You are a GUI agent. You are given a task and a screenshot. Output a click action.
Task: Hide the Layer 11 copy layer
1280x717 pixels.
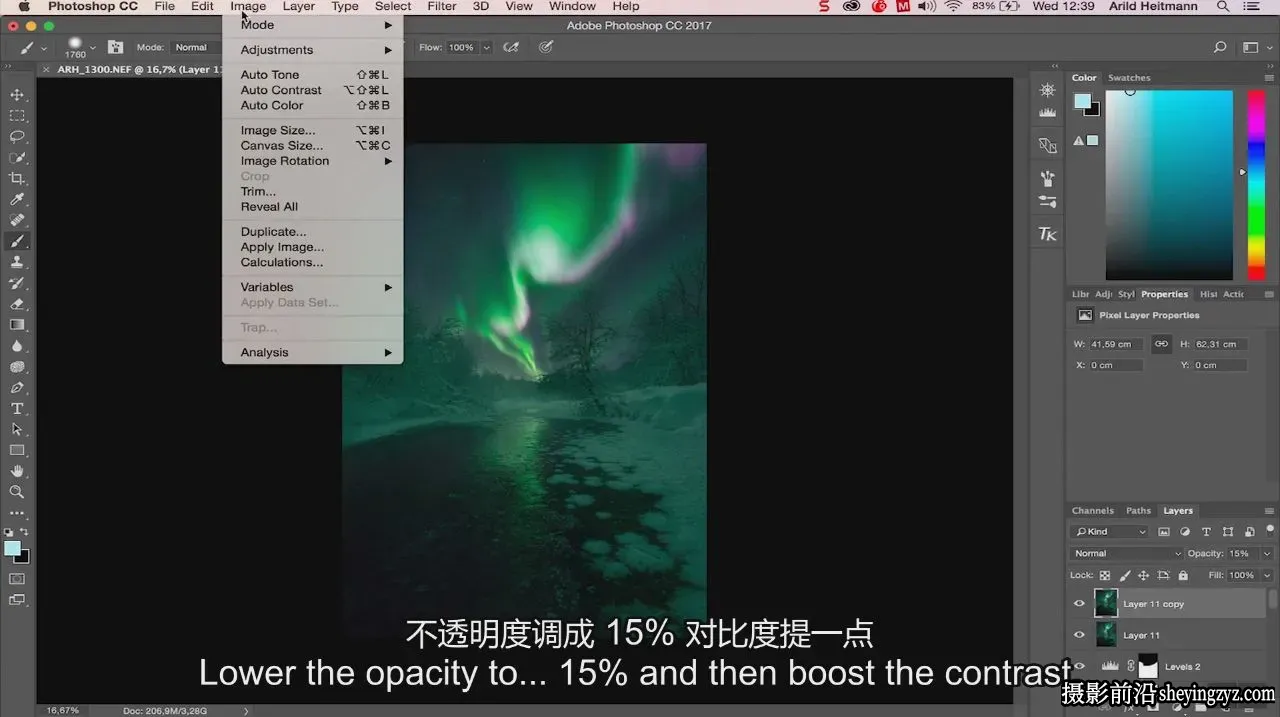pos(1079,604)
